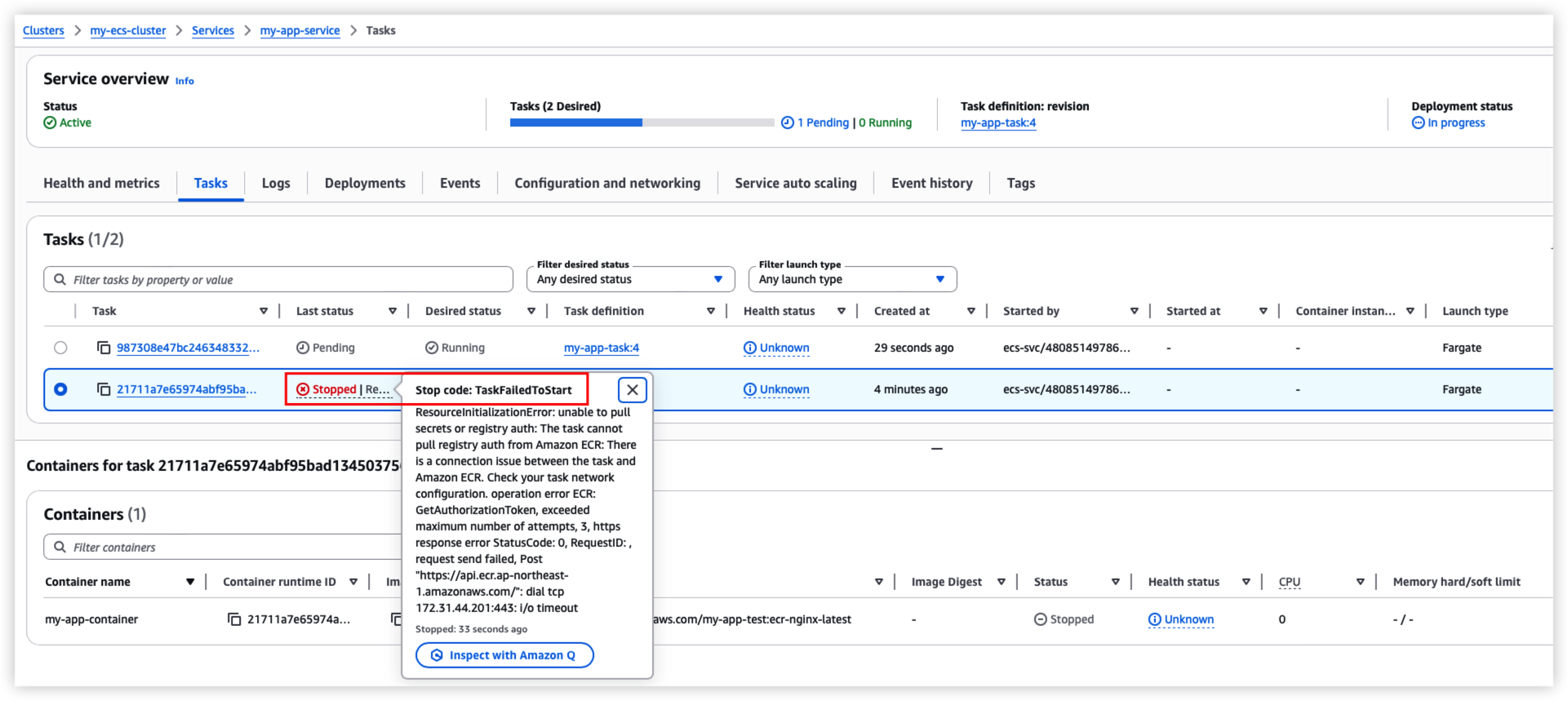Close the stop code popover
The height and width of the screenshot is (701, 1568).
pos(633,390)
